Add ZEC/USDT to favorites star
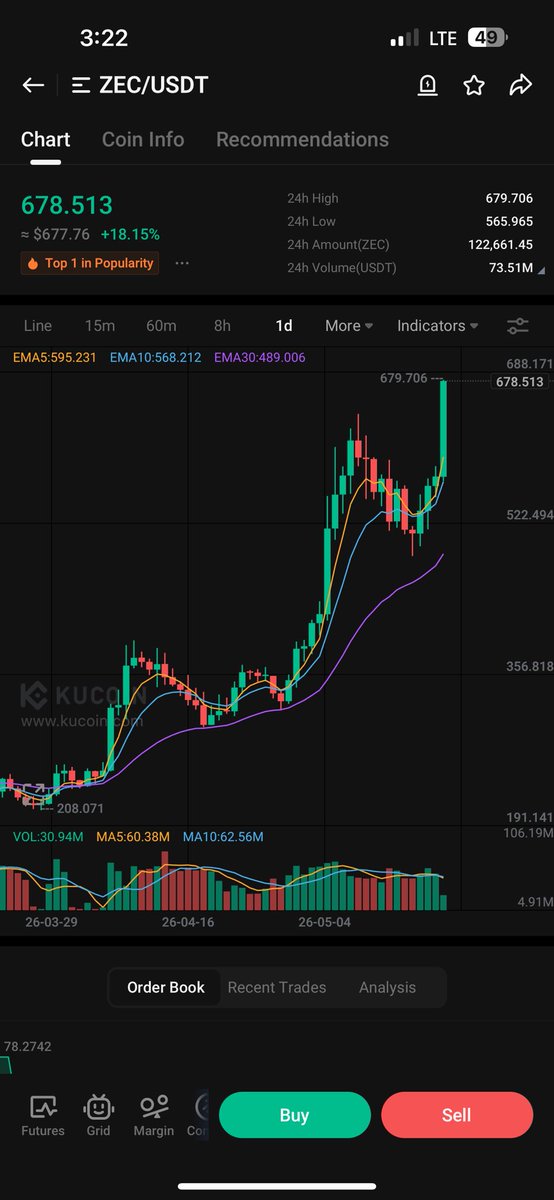Viewport: 554px width, 1200px height. [474, 86]
